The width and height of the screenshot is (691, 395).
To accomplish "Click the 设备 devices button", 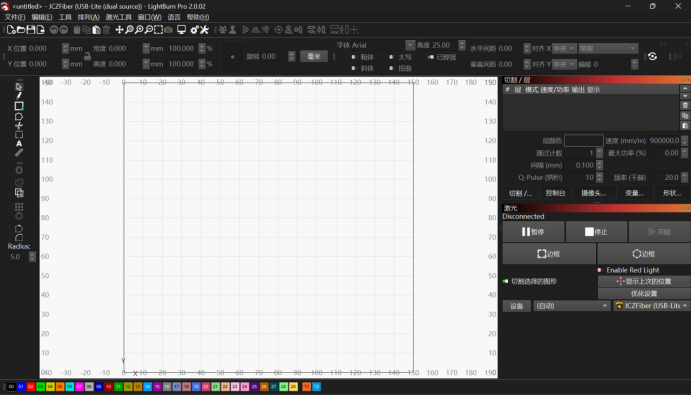I will pyautogui.click(x=516, y=306).
